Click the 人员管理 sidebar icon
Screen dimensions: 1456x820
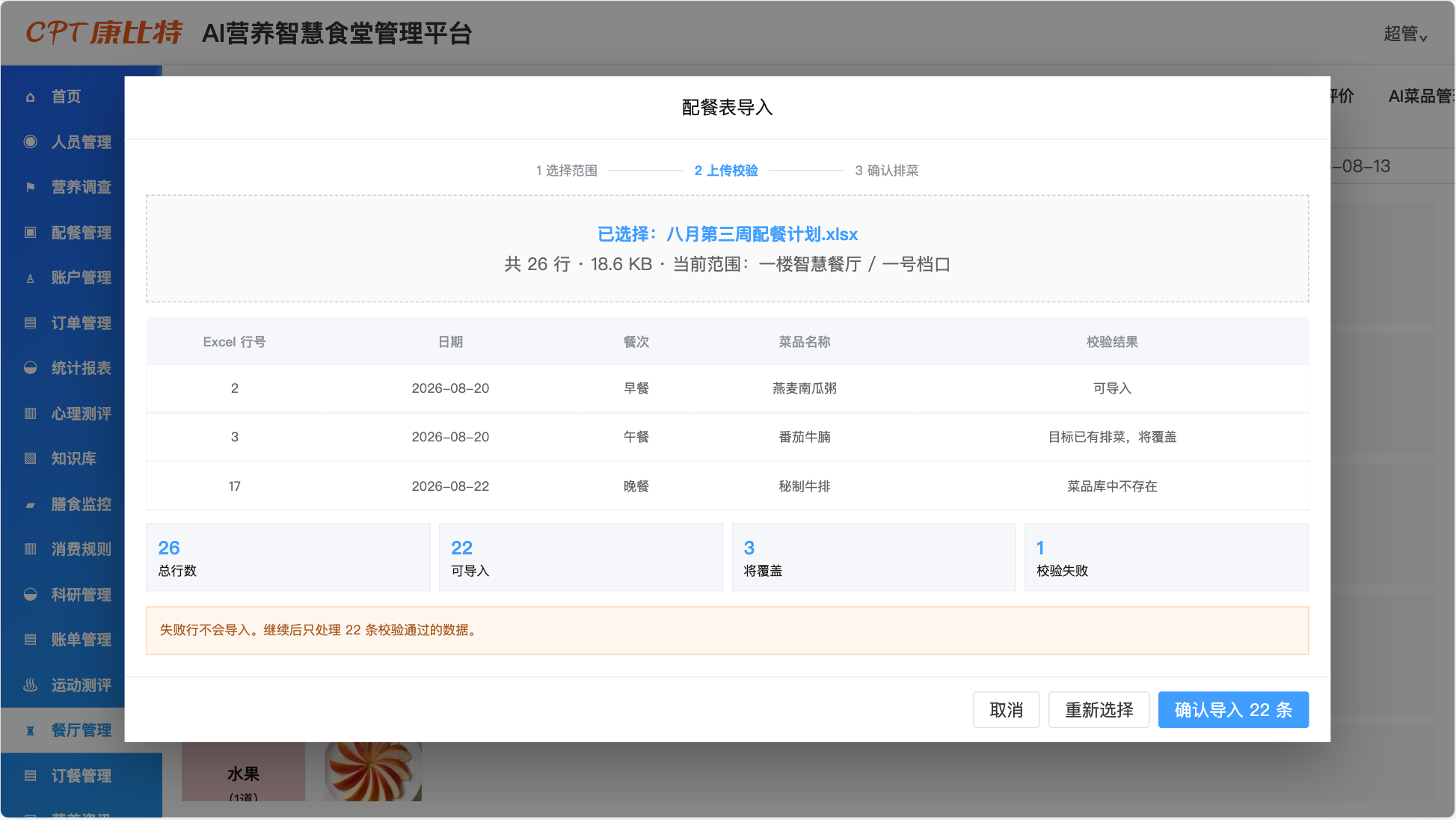tap(30, 141)
